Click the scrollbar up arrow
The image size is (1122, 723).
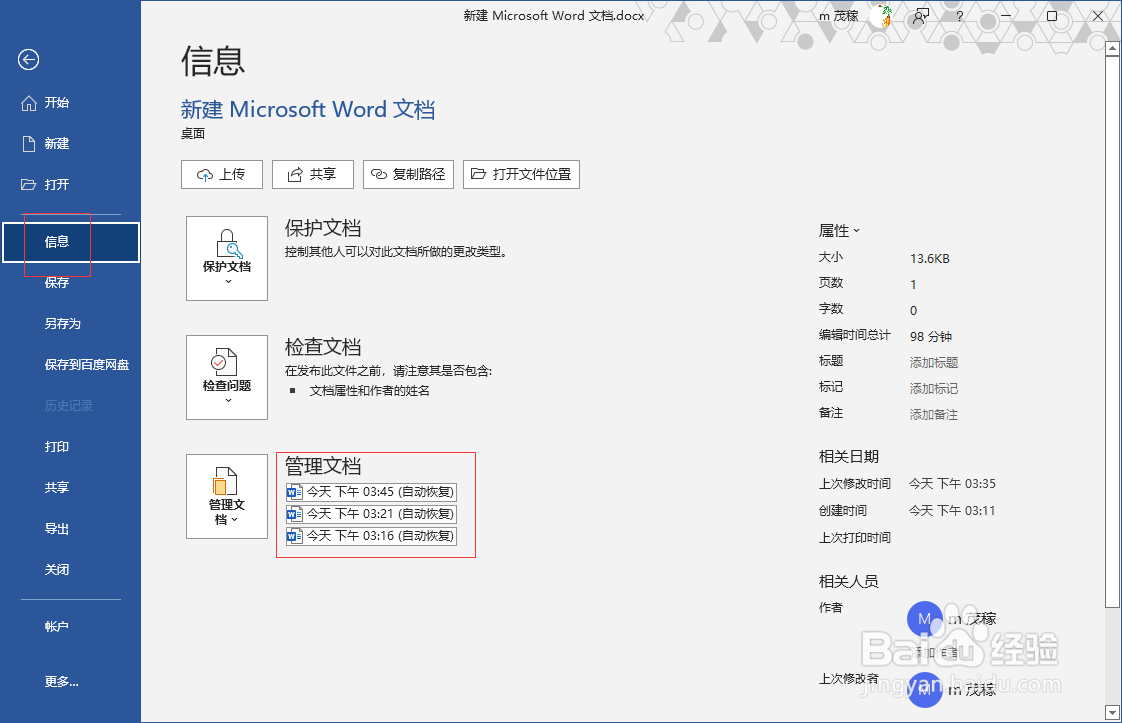pos(1112,49)
